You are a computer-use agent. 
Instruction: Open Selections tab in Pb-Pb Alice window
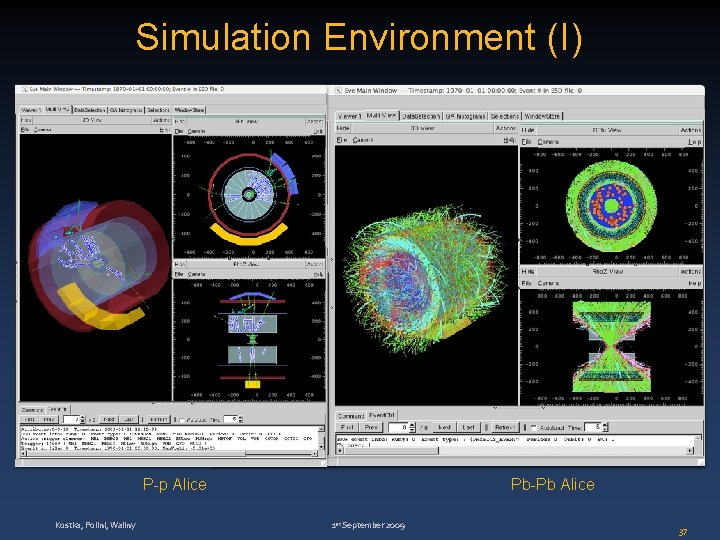point(504,116)
